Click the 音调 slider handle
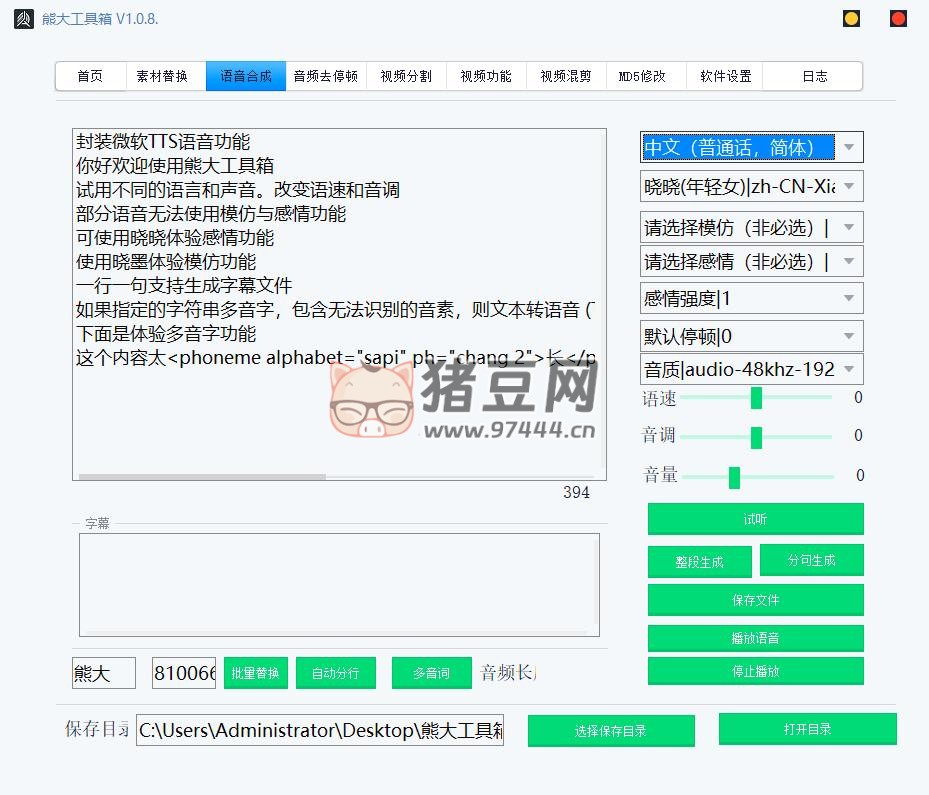929x795 pixels. (756, 437)
